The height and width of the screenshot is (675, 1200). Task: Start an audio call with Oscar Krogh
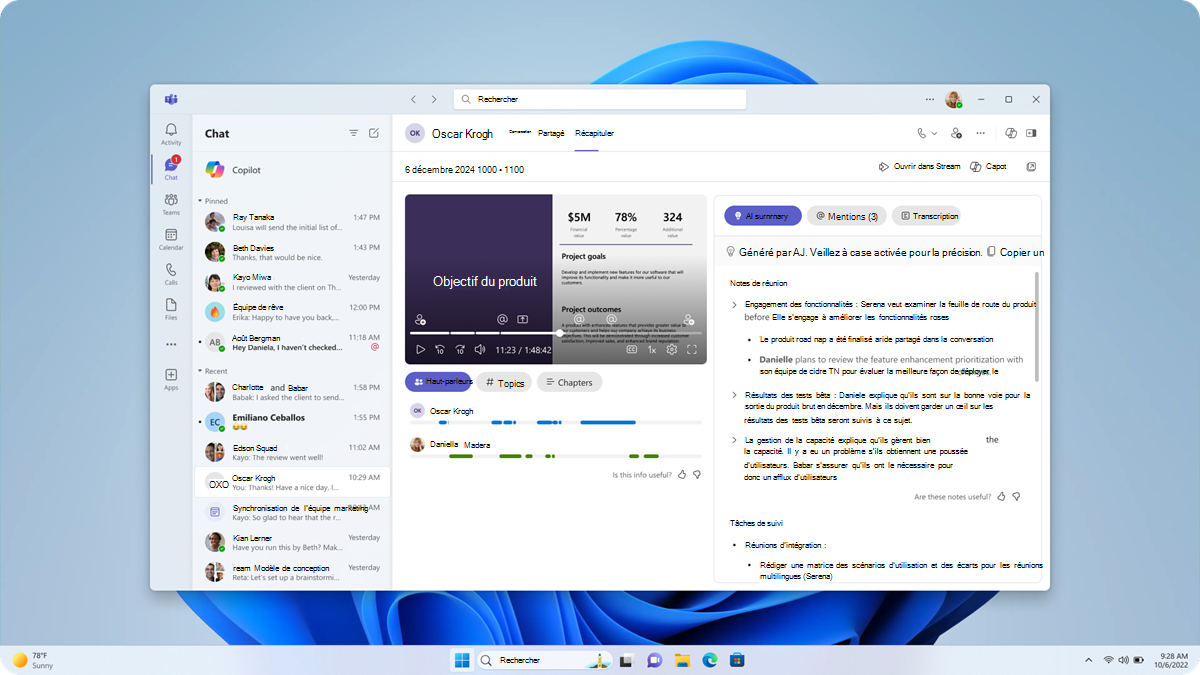coord(921,133)
